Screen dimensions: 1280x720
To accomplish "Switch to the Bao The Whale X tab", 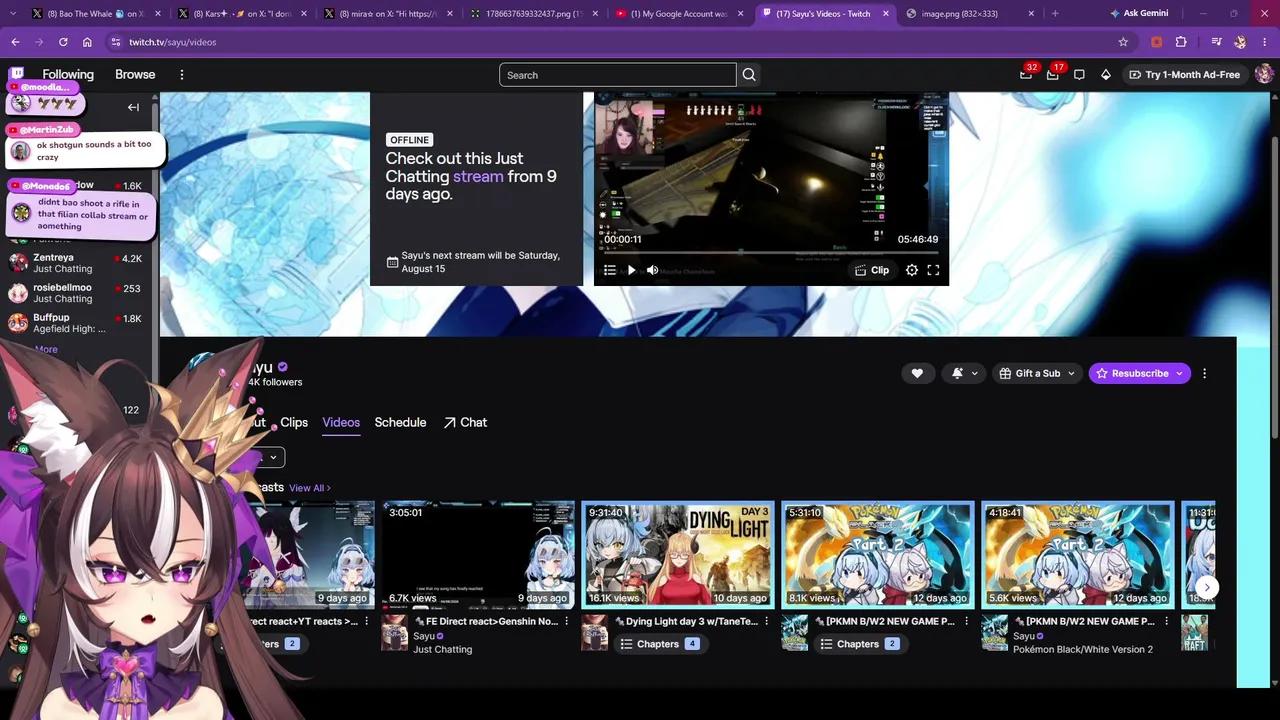I will click(95, 14).
